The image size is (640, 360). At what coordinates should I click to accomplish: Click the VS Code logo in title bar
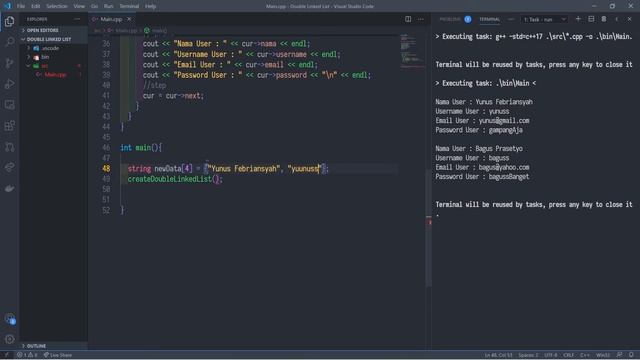tap(7, 6)
